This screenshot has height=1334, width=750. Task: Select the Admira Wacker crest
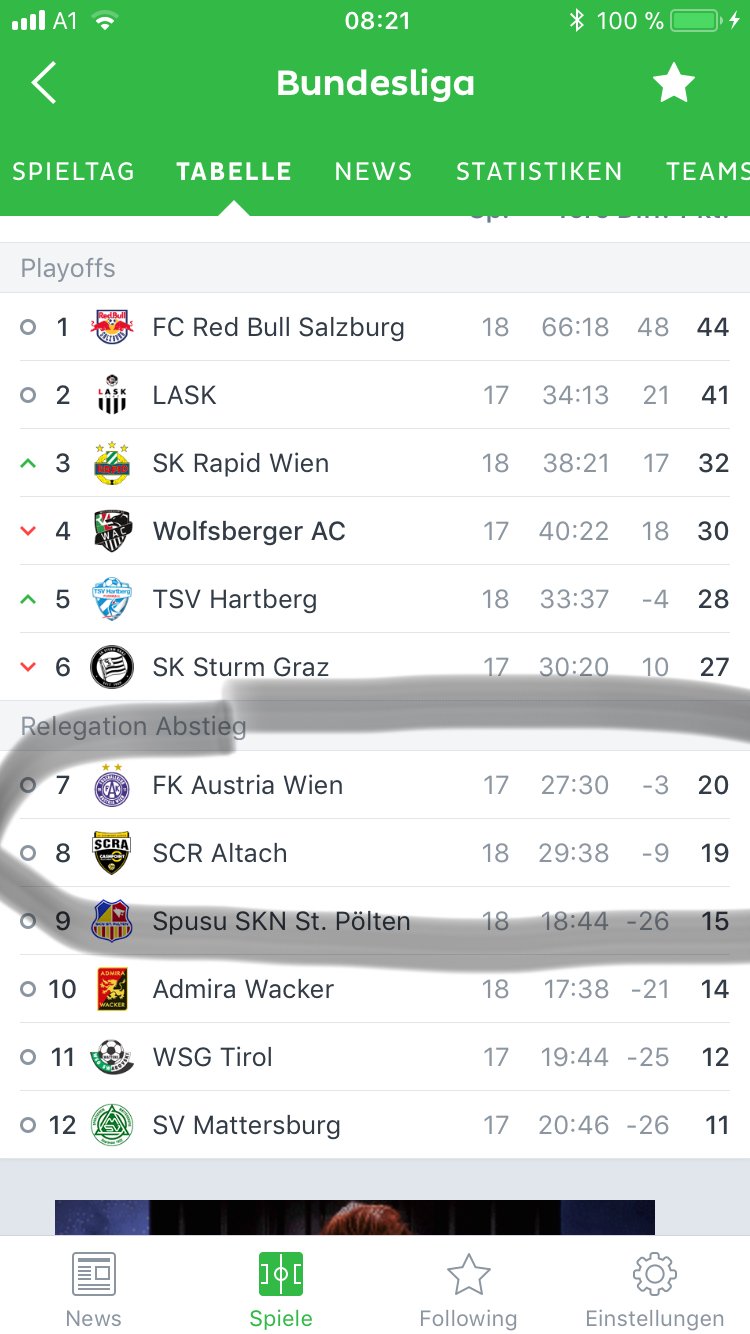tap(112, 989)
